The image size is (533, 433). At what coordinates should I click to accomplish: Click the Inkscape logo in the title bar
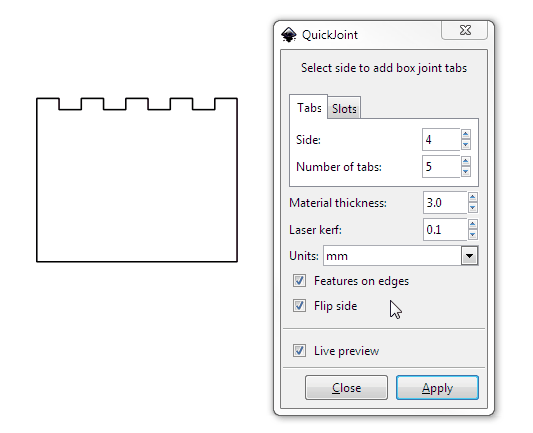pyautogui.click(x=289, y=35)
